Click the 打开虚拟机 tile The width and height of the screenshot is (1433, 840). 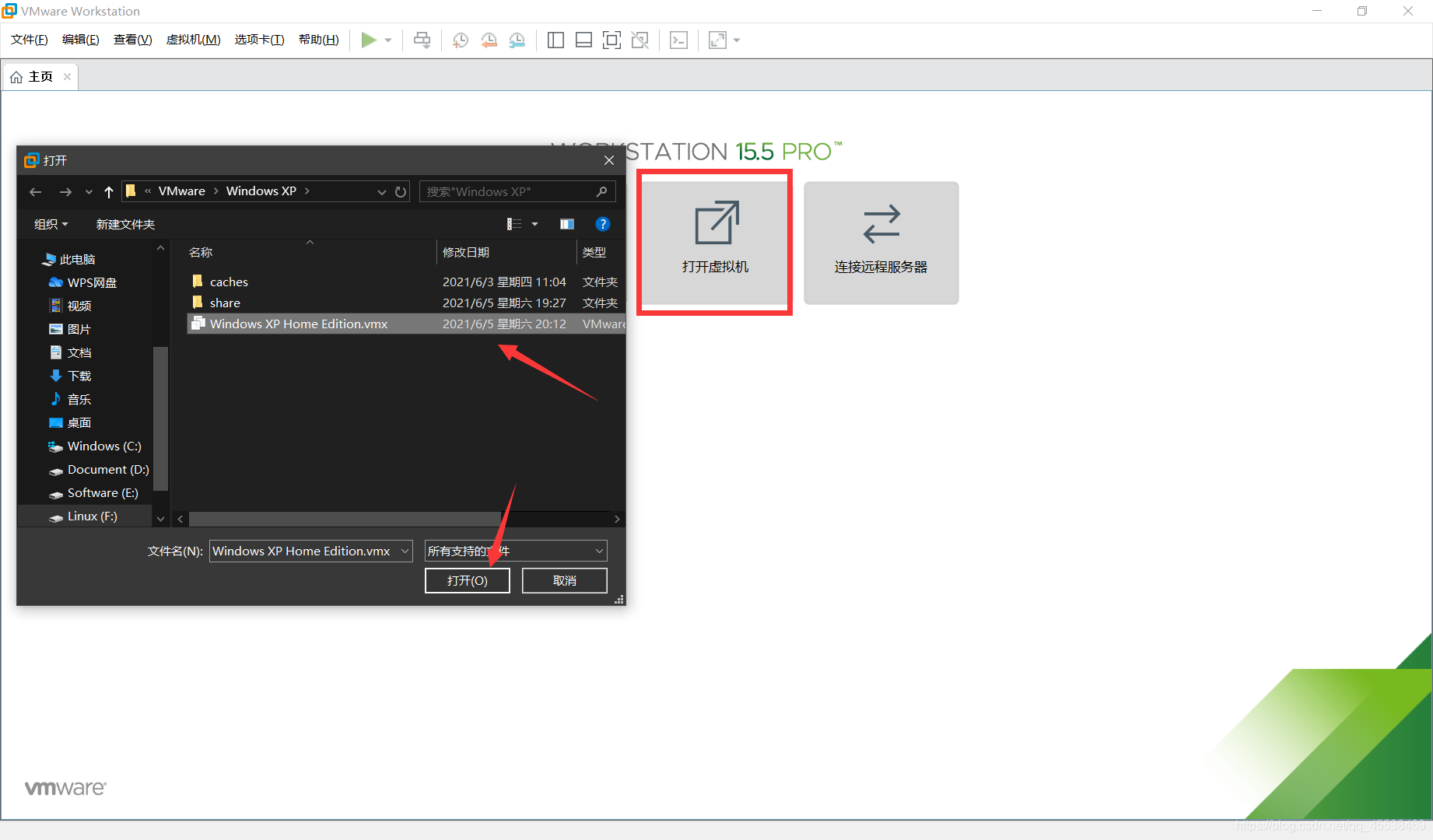(x=715, y=243)
